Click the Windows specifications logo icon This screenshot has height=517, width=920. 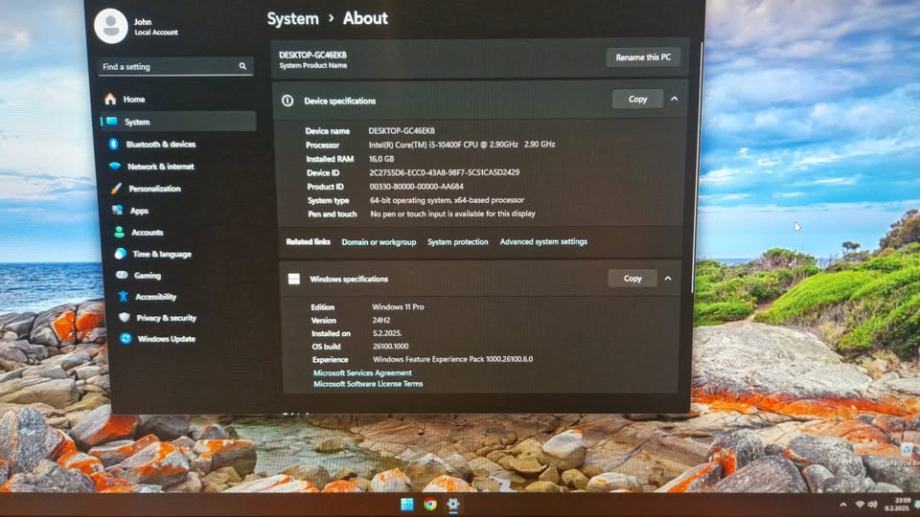coord(294,279)
